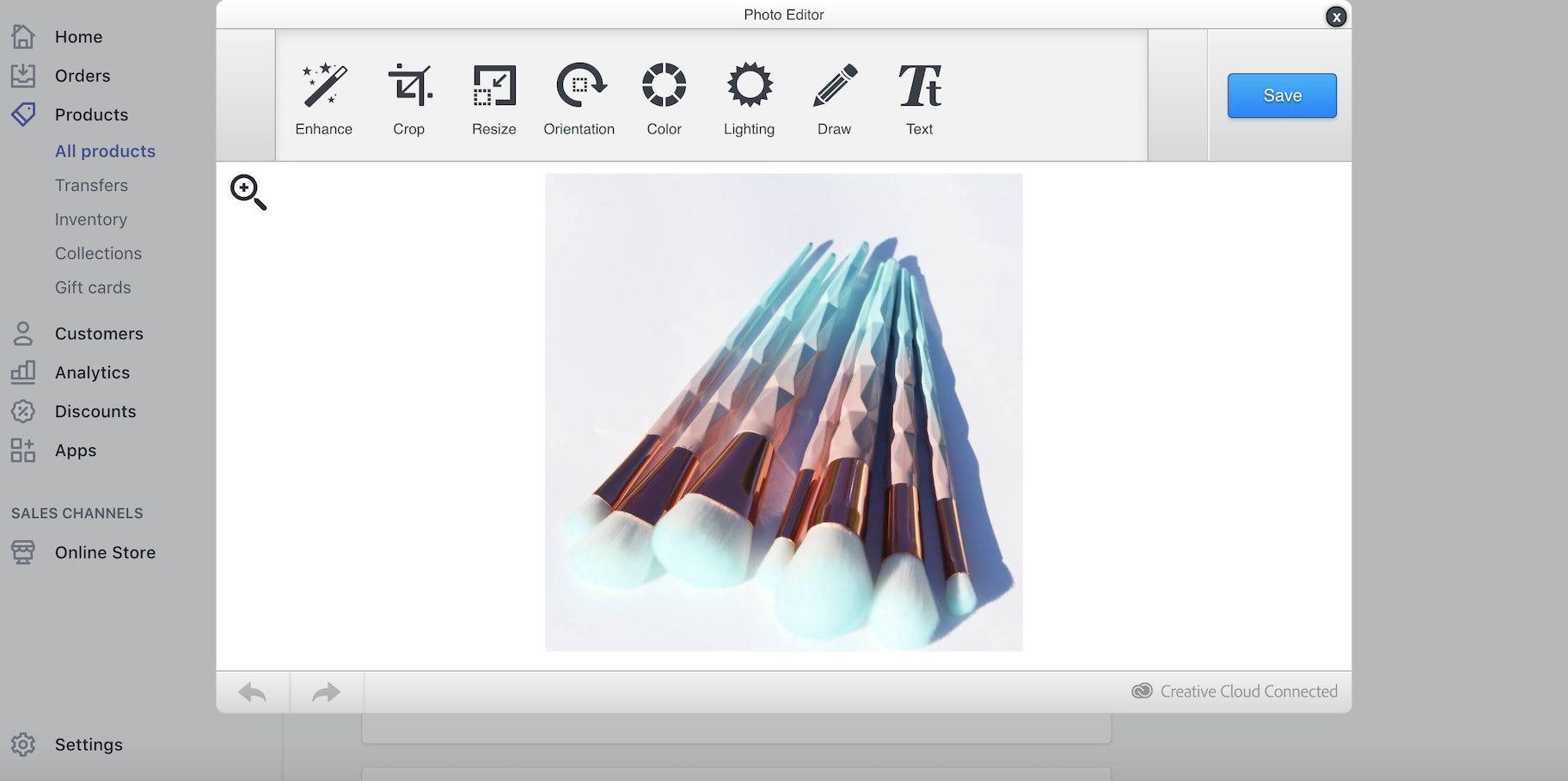
Task: Select the Enhance magic wand tool
Action: pyautogui.click(x=323, y=98)
